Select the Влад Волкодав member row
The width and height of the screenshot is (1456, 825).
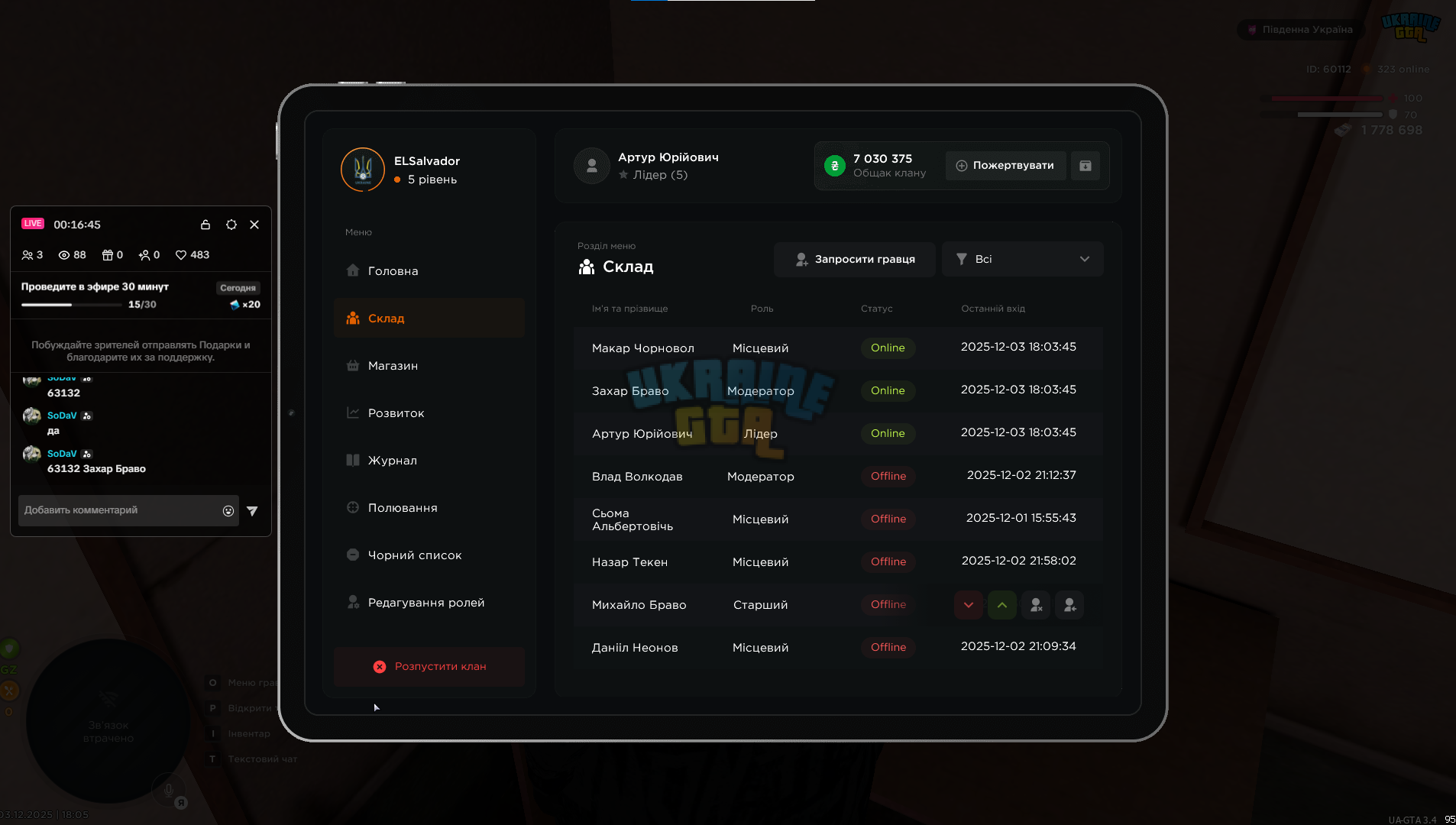[838, 477]
